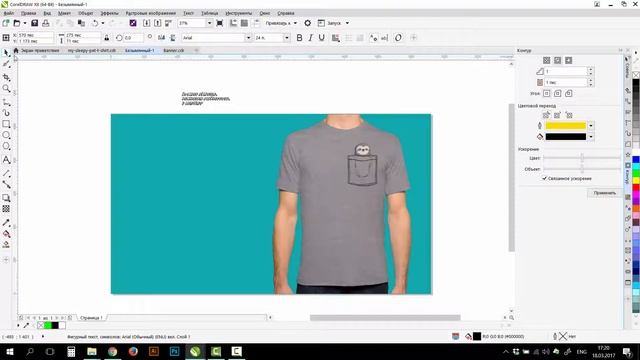Click the Windows Start button

(9, 351)
